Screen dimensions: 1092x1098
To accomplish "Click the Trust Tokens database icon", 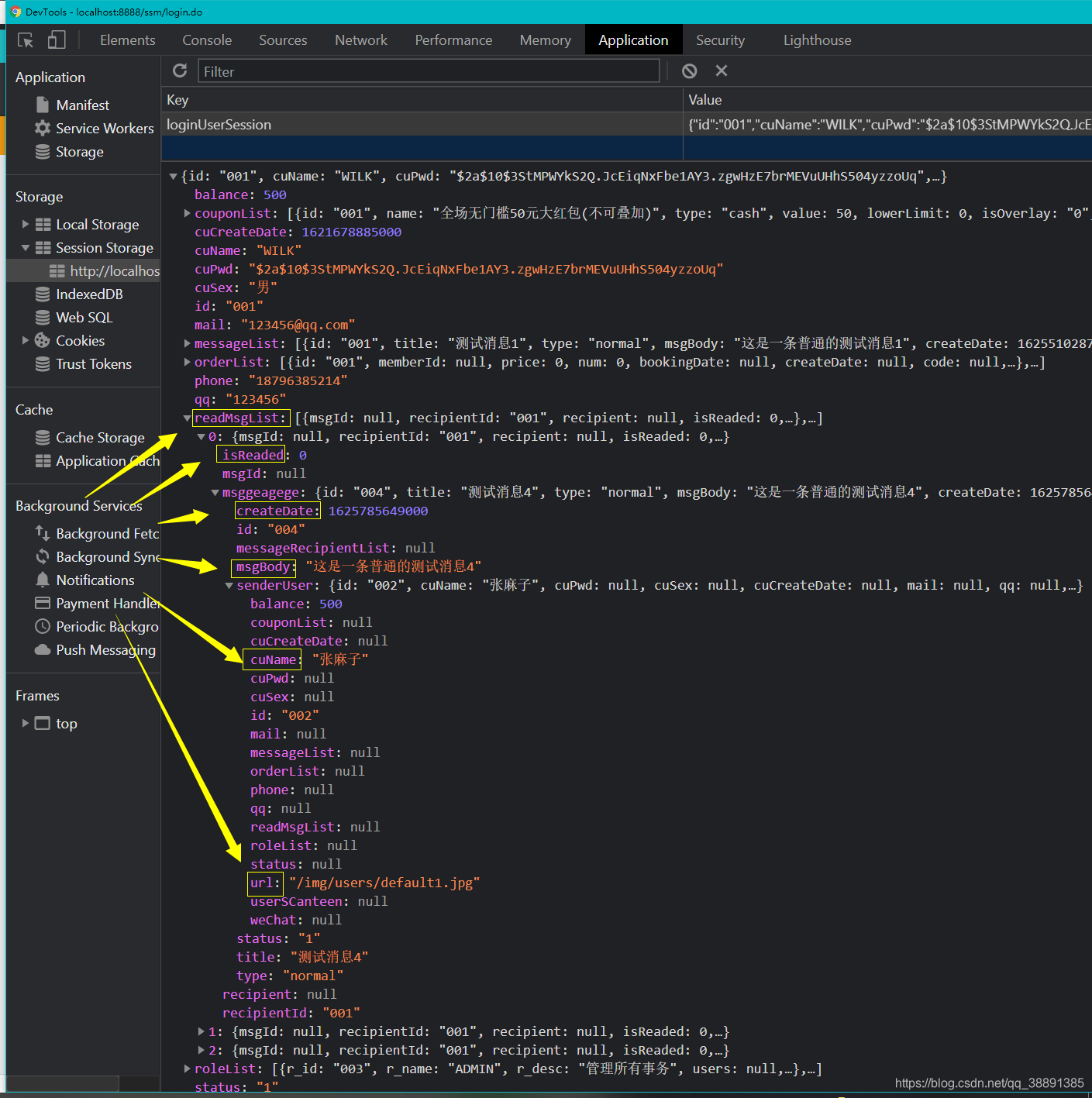I will pos(43,364).
